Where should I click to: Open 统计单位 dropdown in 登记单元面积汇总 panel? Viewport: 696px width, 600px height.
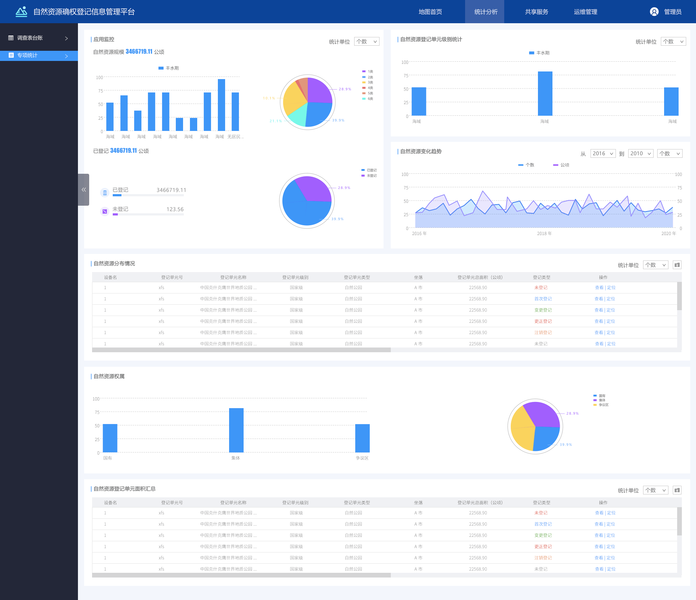[x=656, y=490]
